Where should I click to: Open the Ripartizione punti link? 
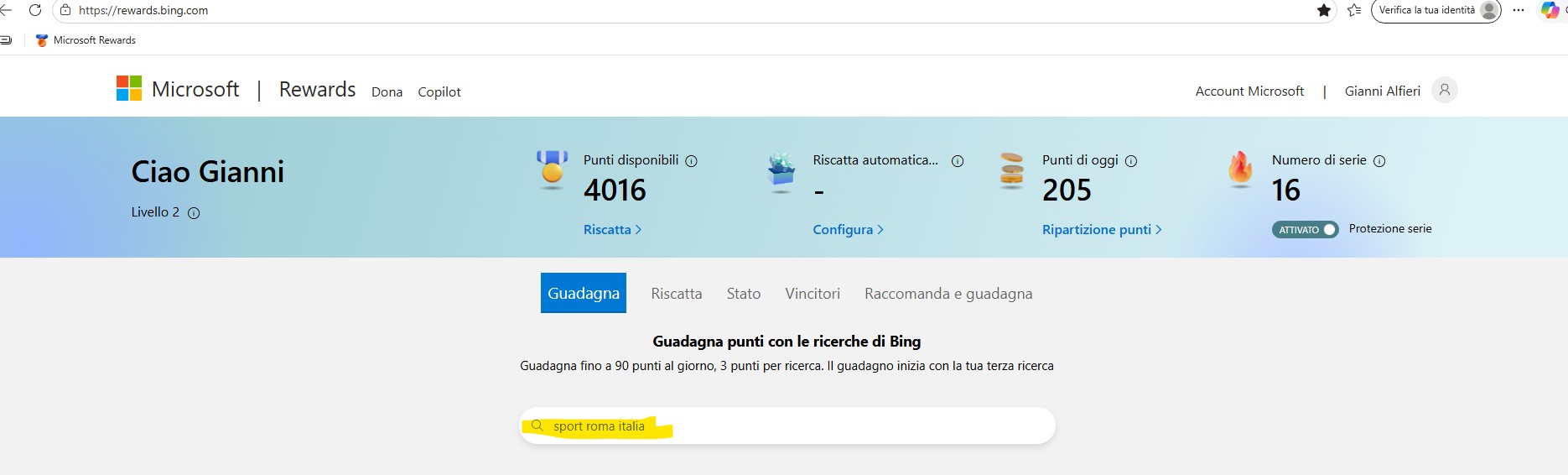click(x=1102, y=229)
